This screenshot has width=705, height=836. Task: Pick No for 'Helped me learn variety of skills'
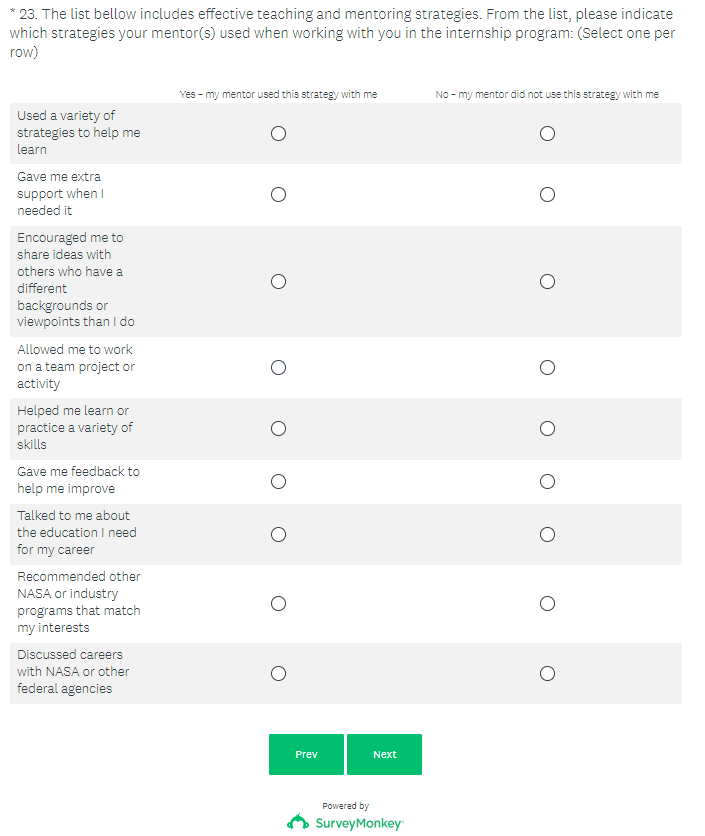pyautogui.click(x=547, y=428)
